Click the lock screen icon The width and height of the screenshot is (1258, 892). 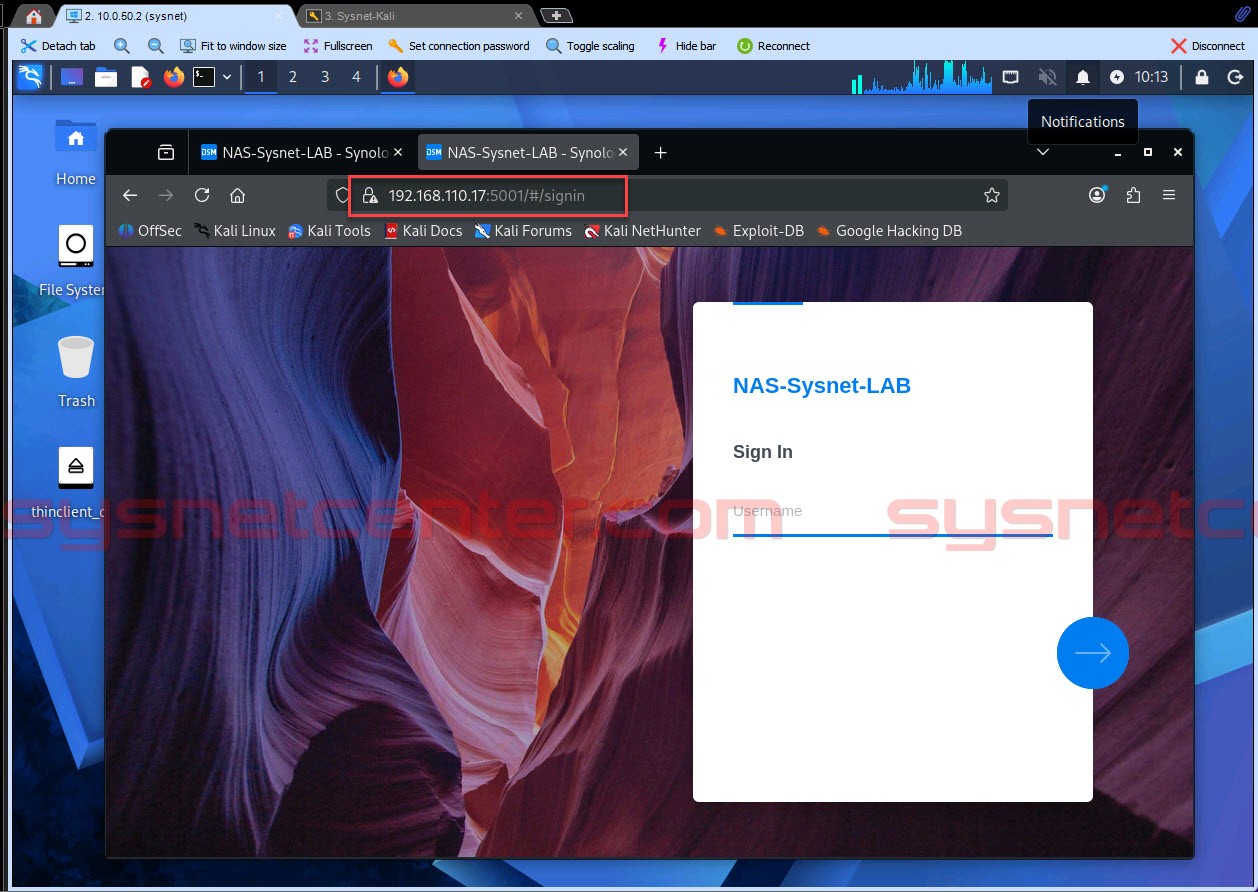tap(1202, 77)
